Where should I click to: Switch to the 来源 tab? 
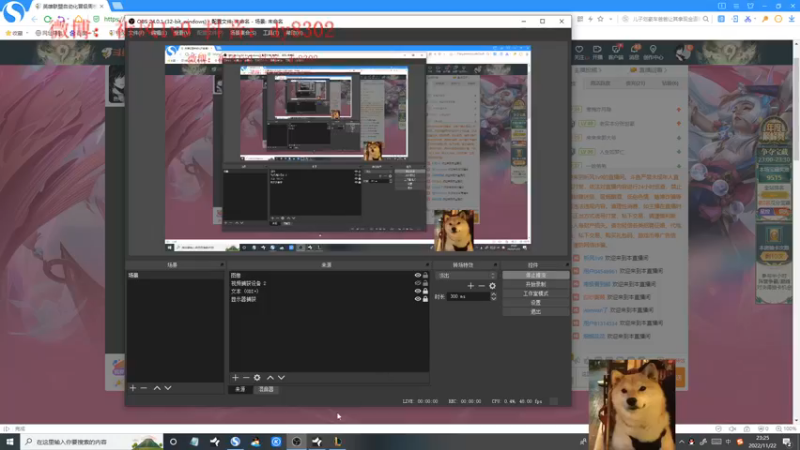pos(240,389)
